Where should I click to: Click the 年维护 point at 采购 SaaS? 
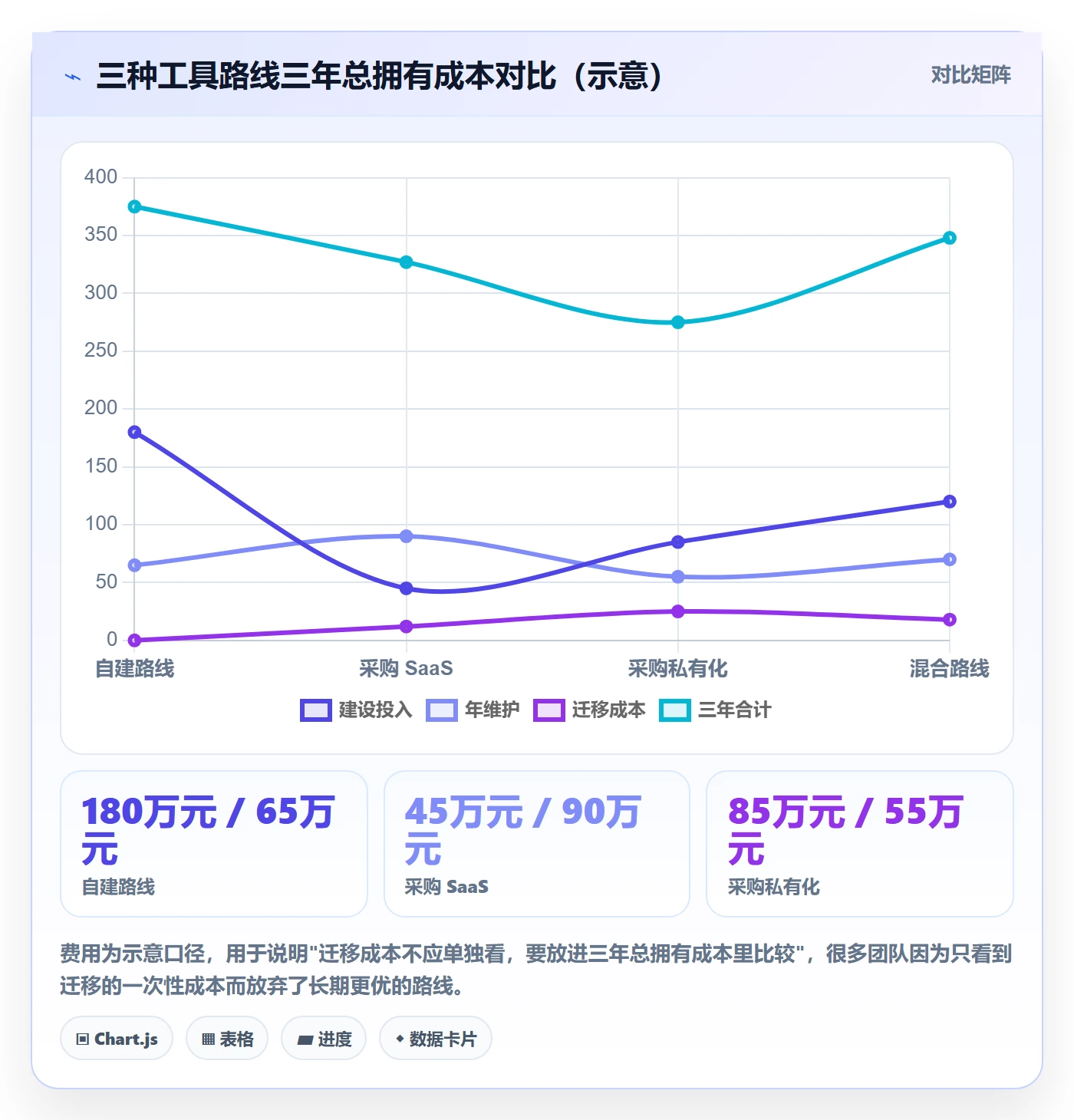(x=407, y=536)
